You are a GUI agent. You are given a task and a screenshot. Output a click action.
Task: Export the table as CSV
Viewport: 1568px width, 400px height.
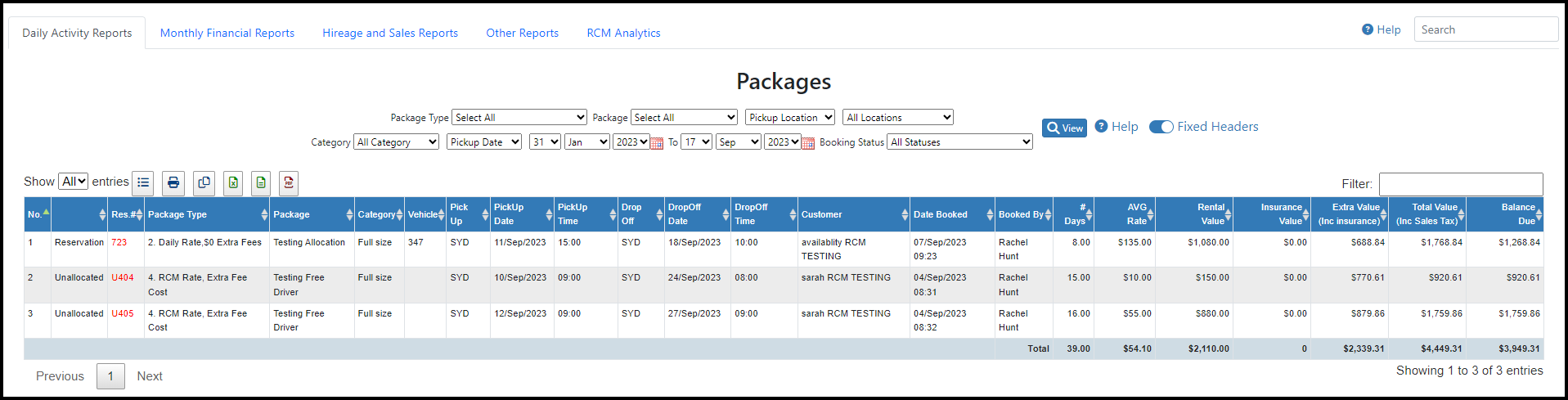(261, 182)
